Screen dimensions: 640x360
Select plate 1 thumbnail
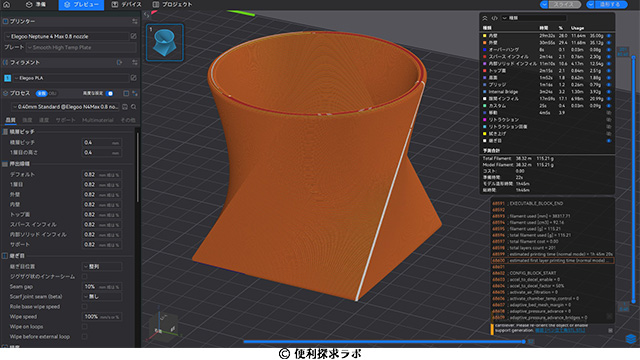pyautogui.click(x=165, y=42)
